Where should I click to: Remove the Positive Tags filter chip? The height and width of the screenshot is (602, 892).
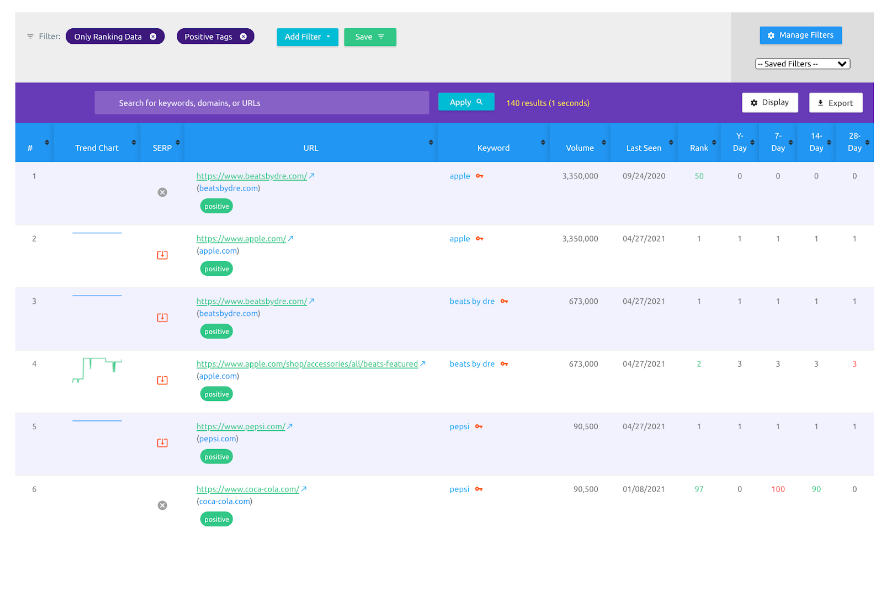coord(243,37)
